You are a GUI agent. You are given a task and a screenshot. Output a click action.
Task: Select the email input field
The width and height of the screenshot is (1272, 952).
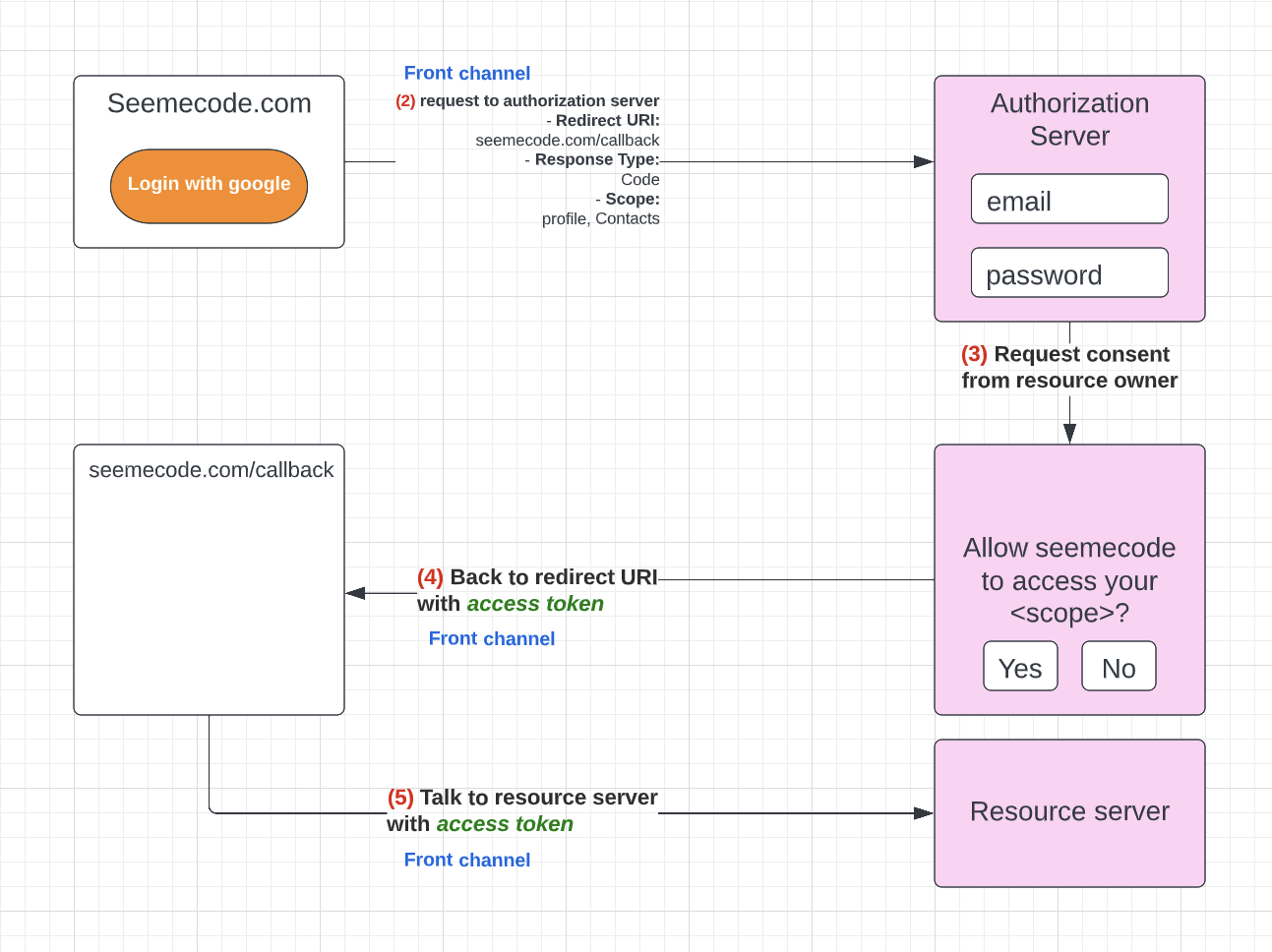pyautogui.click(x=1069, y=199)
